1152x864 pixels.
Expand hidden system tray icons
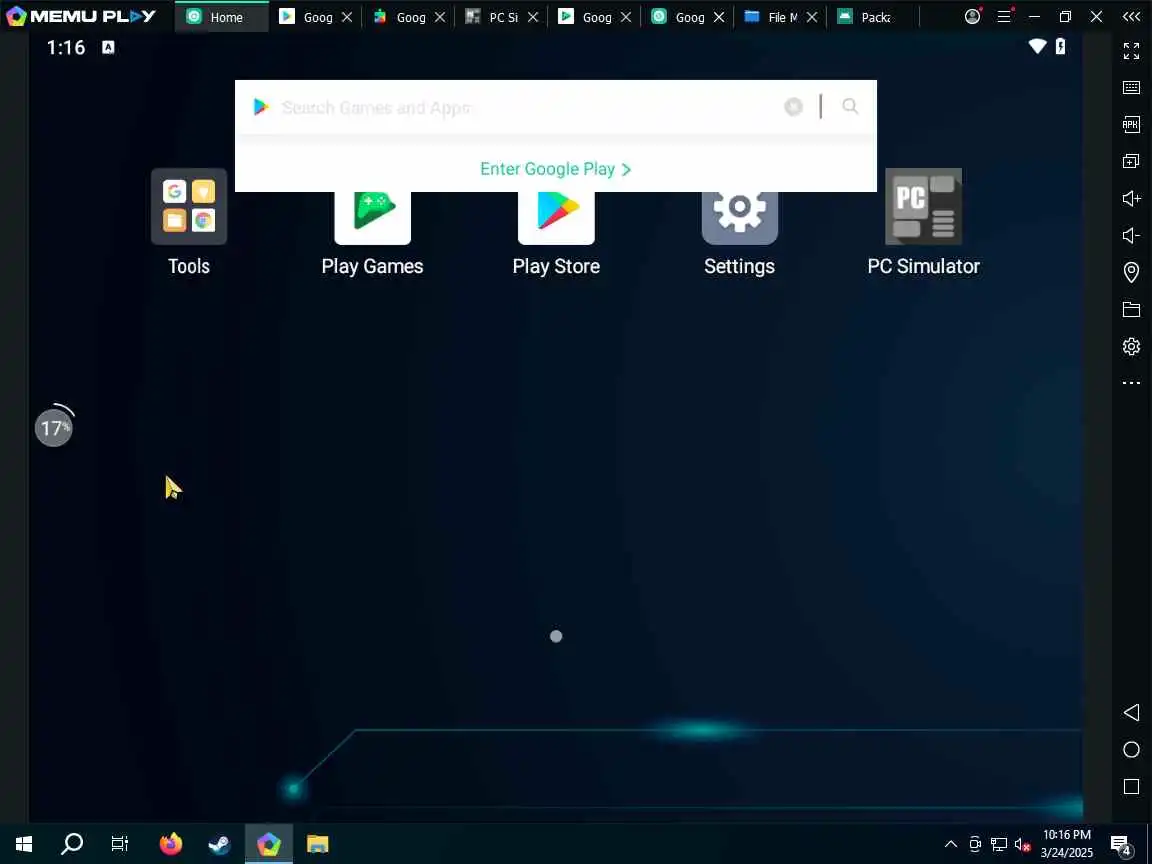(x=951, y=844)
